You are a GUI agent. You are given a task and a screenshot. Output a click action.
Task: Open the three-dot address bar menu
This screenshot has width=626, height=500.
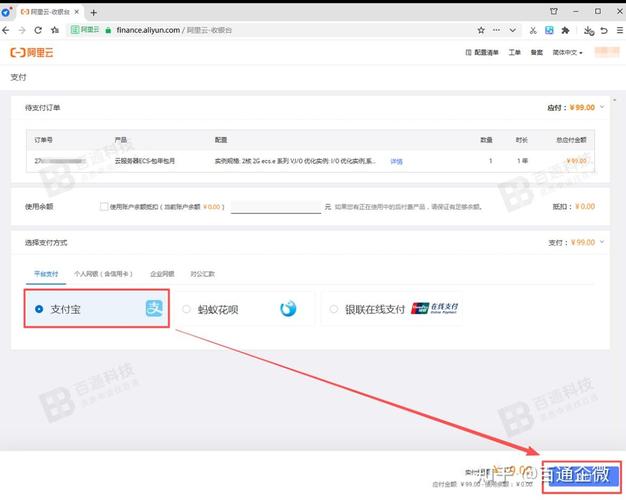pos(496,30)
